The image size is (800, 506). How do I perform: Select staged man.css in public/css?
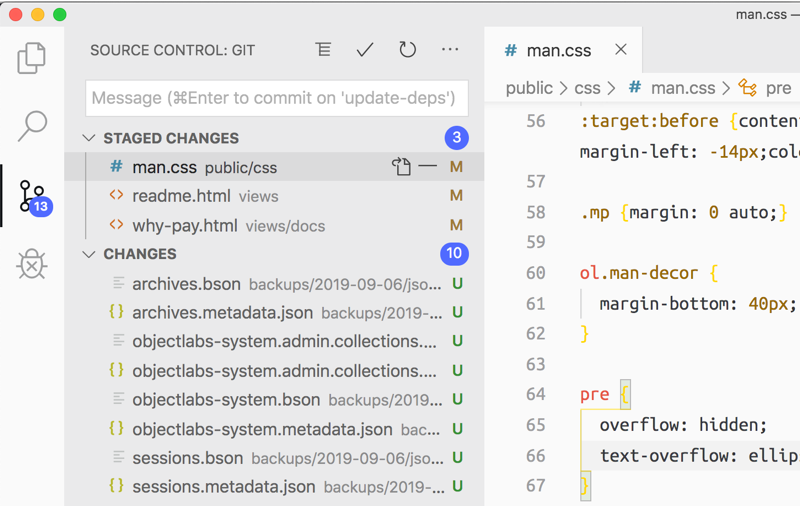(274, 167)
